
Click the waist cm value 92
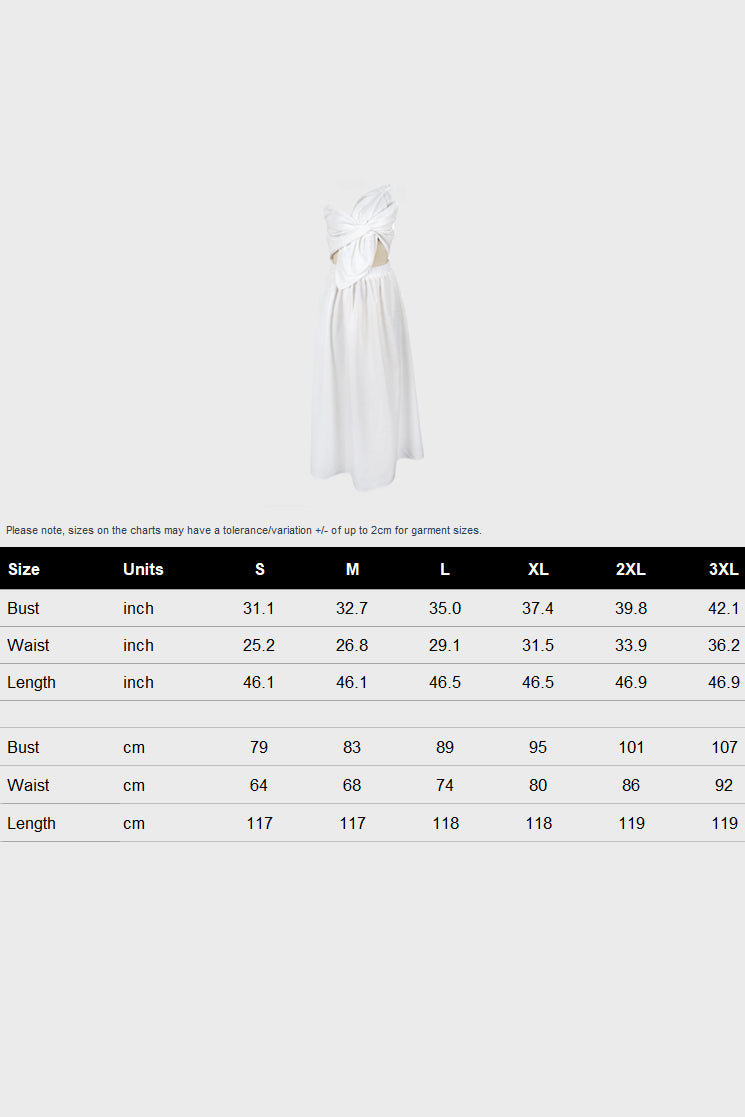[724, 785]
